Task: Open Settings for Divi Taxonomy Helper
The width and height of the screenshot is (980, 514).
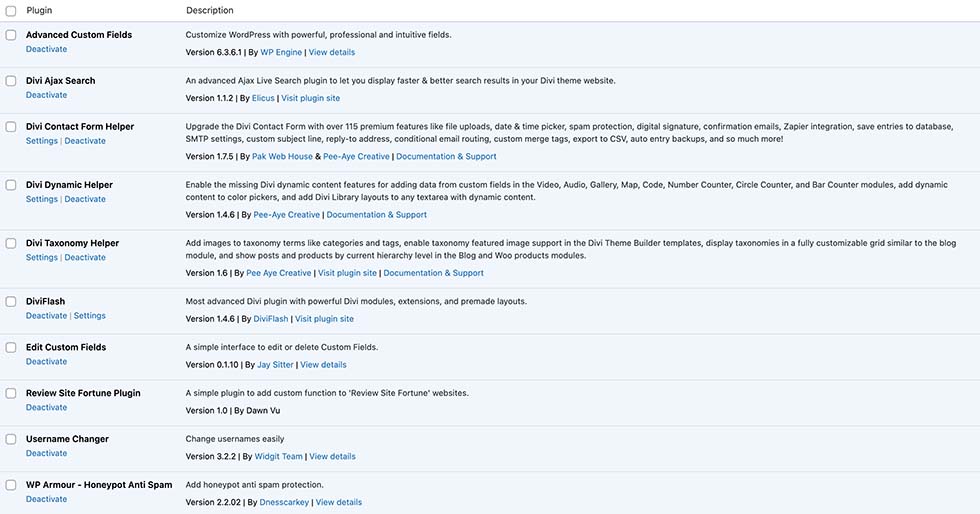Action: tap(42, 257)
